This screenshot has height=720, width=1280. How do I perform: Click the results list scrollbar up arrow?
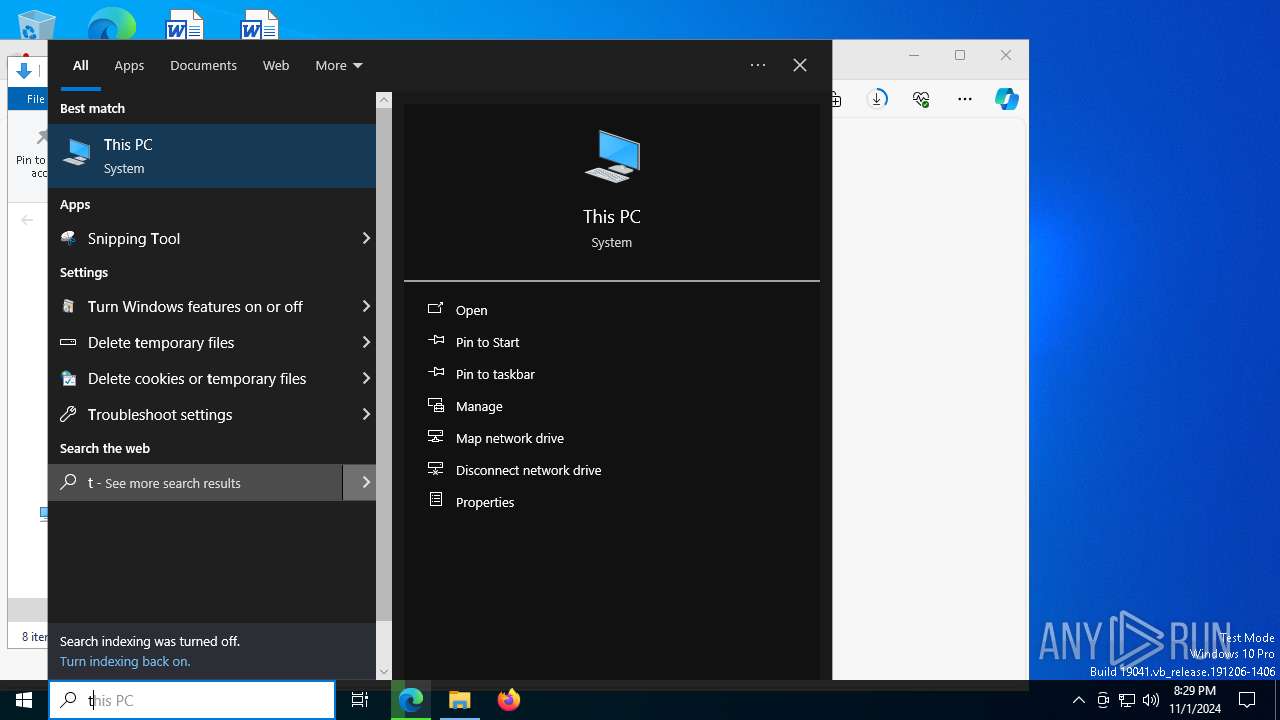click(384, 100)
